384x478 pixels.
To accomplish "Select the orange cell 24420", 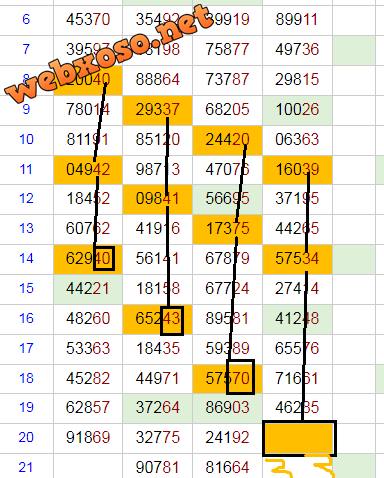I will (x=228, y=139).
